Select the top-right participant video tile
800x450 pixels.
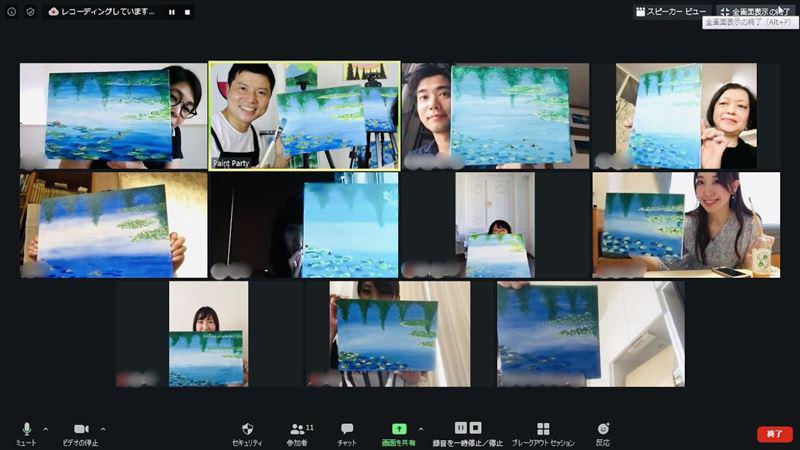pyautogui.click(x=686, y=116)
